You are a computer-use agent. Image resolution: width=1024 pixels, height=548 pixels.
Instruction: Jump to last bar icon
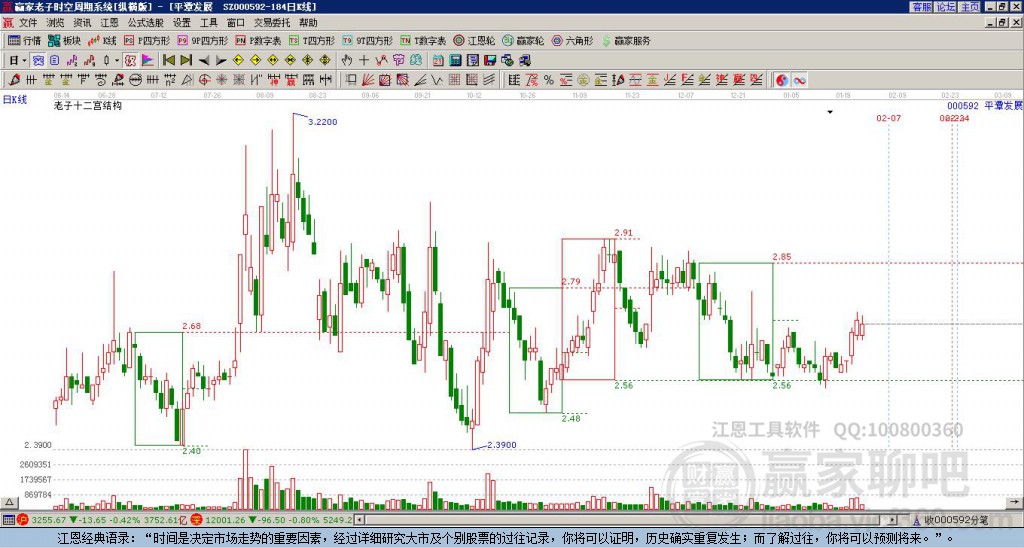tap(186, 61)
